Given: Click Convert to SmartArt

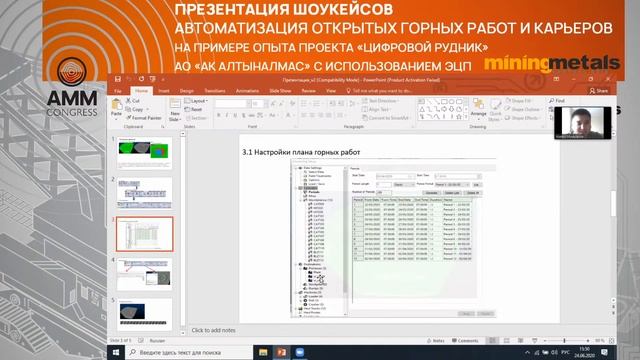Looking at the screenshot, I should [386, 118].
